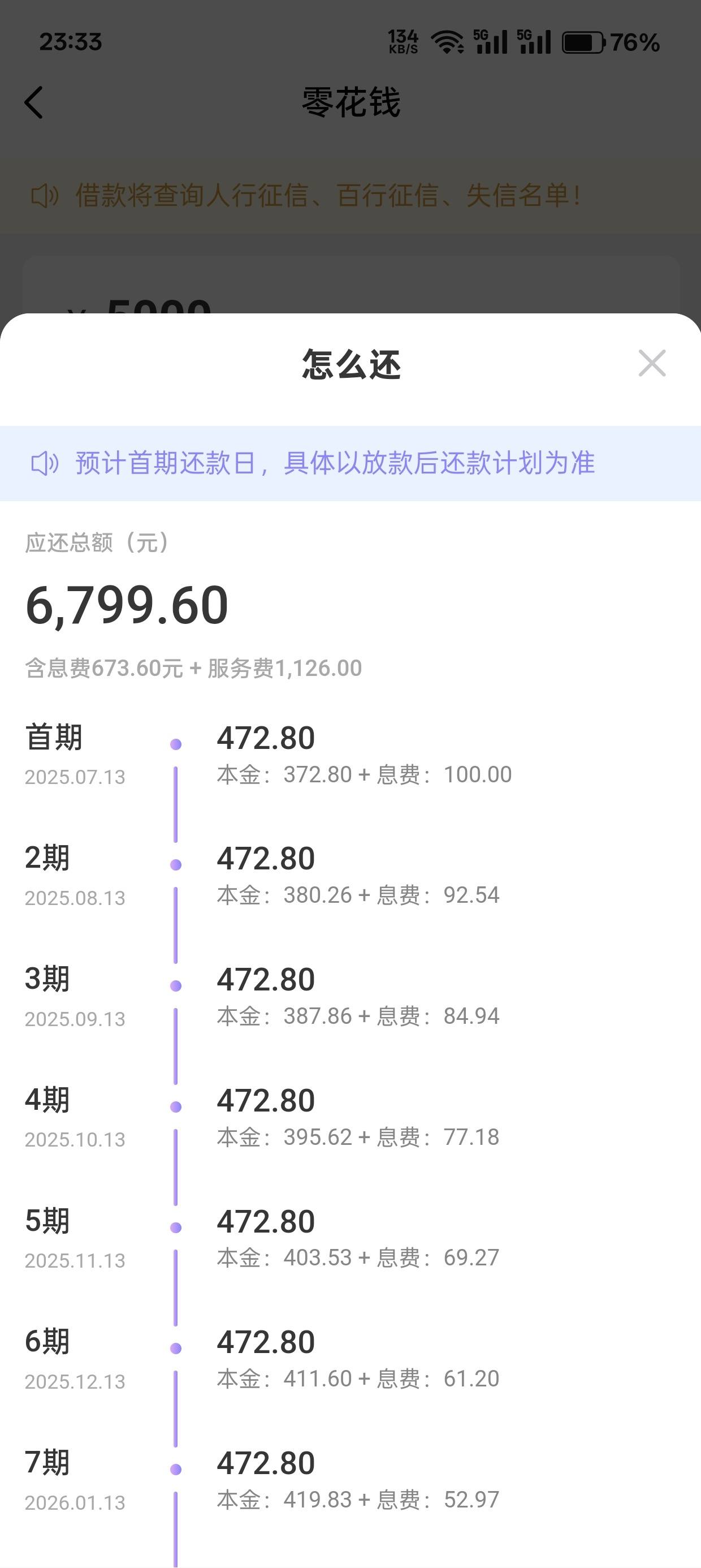Tap the 首期 installment label

tap(54, 737)
